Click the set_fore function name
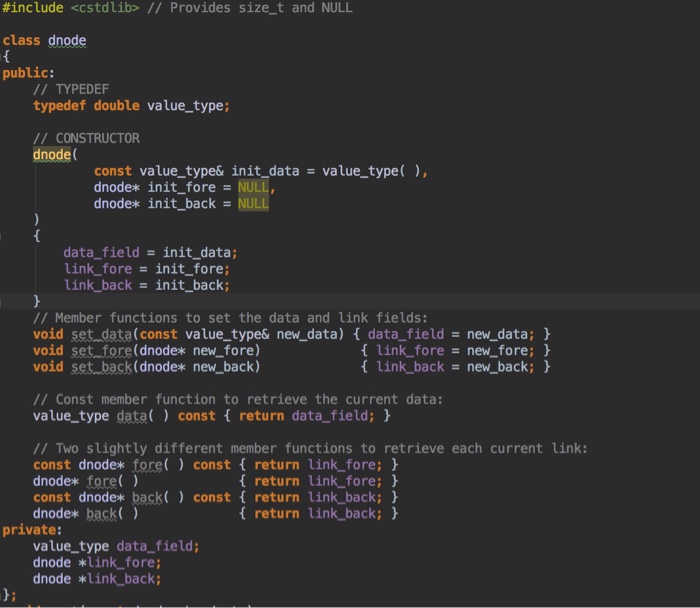The image size is (700, 608). (101, 351)
